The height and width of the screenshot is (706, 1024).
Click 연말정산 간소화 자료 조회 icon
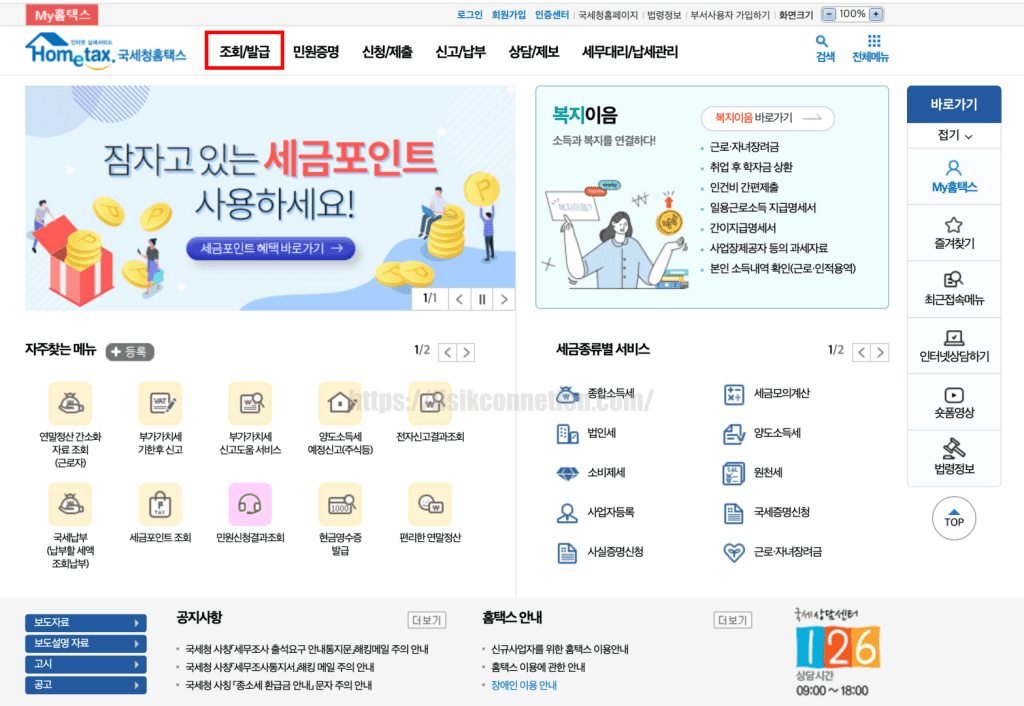coord(71,404)
